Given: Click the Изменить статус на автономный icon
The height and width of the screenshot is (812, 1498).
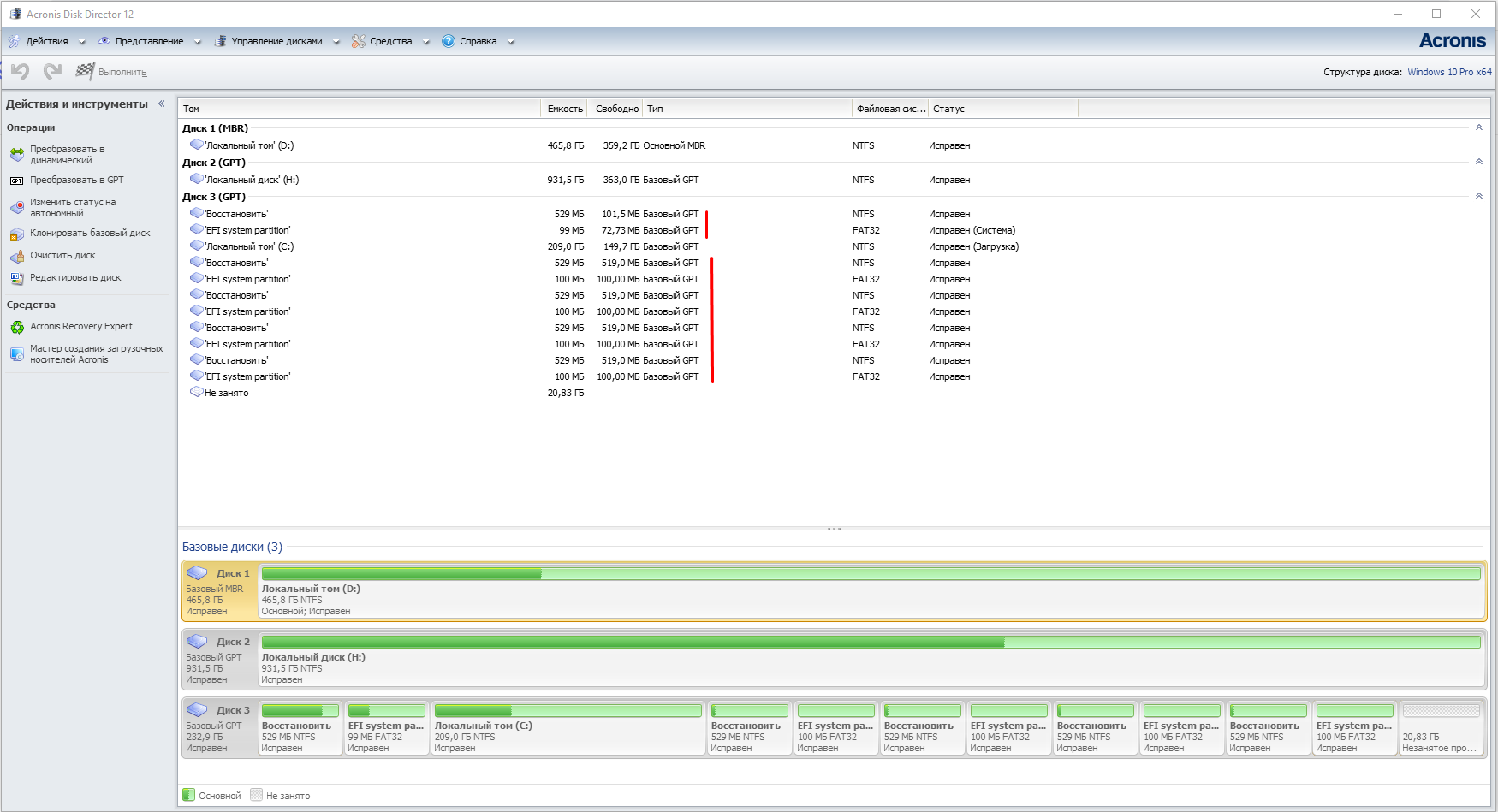Looking at the screenshot, I should (17, 208).
